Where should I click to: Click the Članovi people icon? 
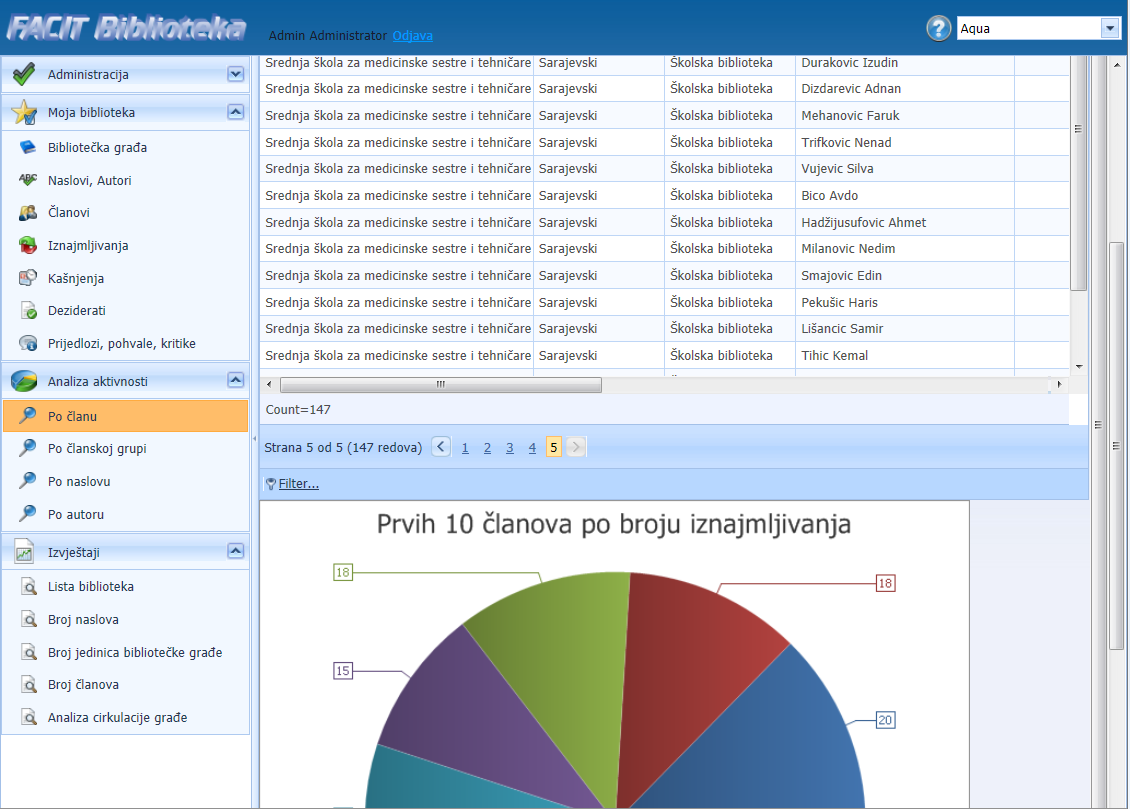pos(28,213)
